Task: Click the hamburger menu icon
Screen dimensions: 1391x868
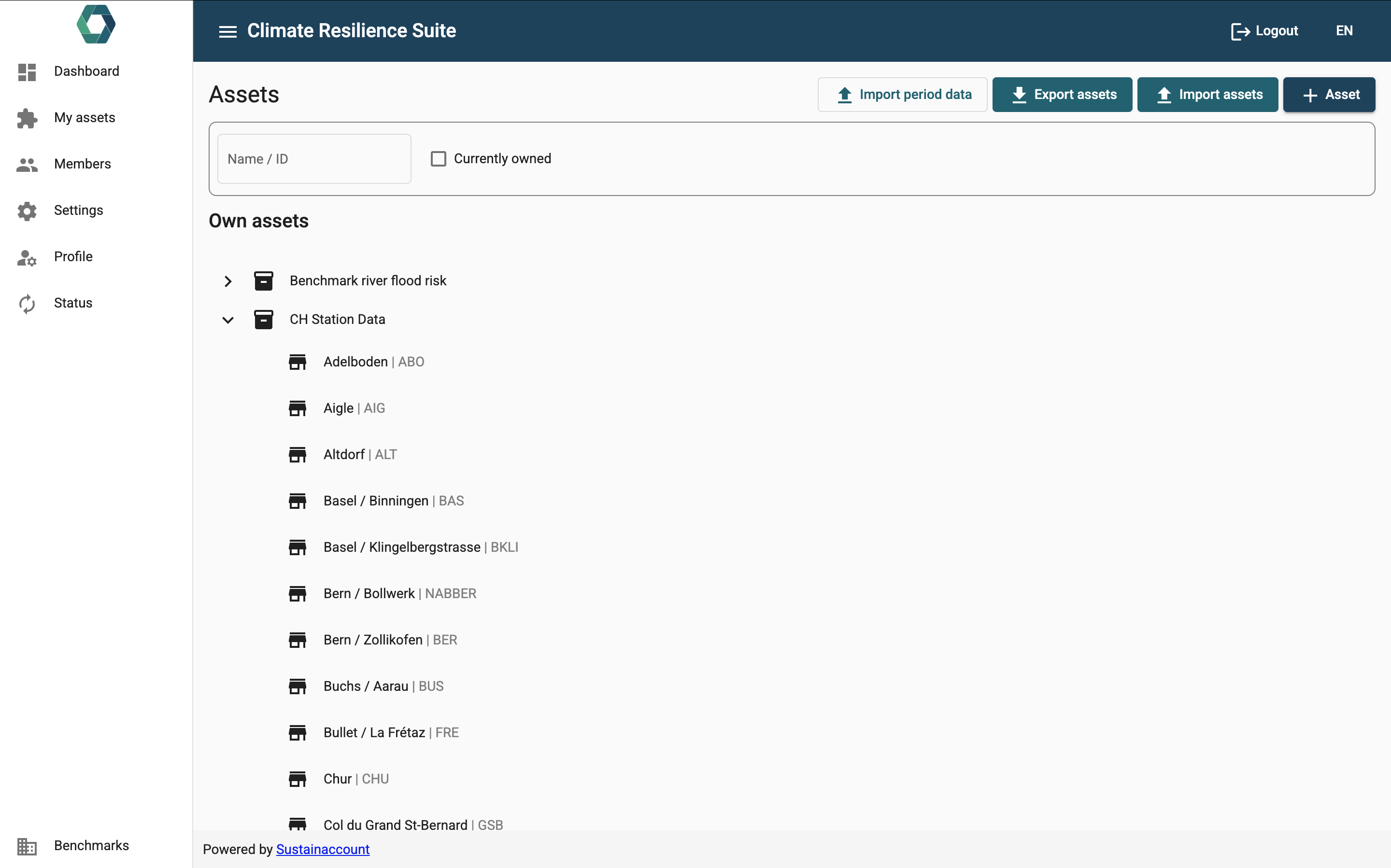Action: pos(227,31)
